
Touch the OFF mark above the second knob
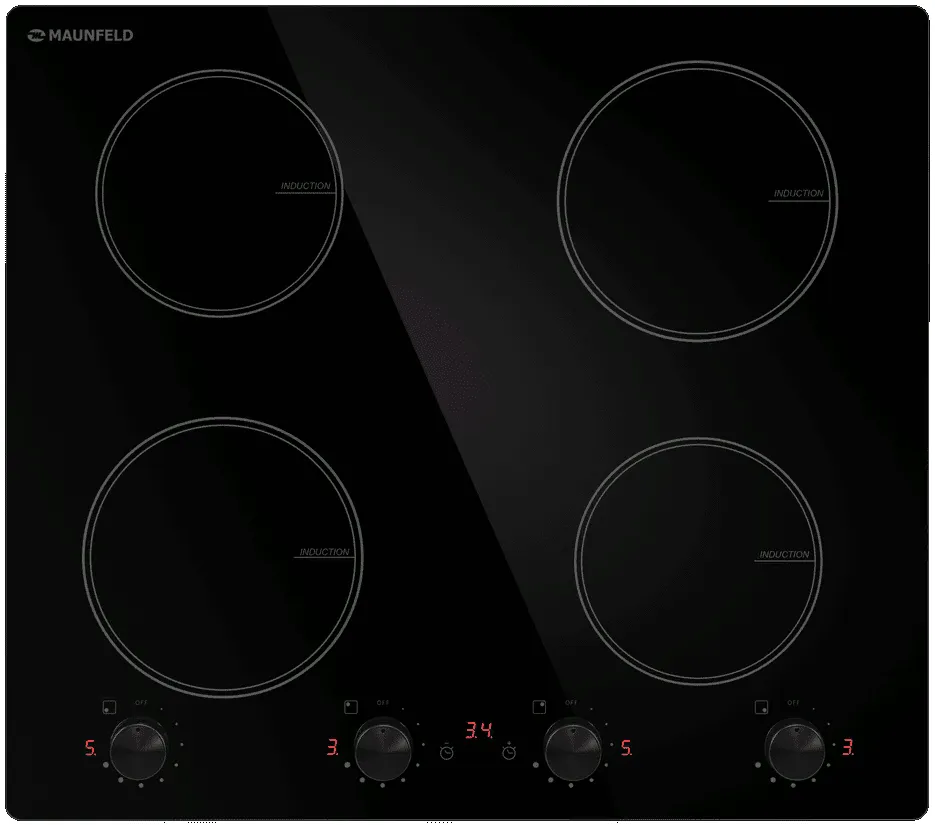point(382,703)
